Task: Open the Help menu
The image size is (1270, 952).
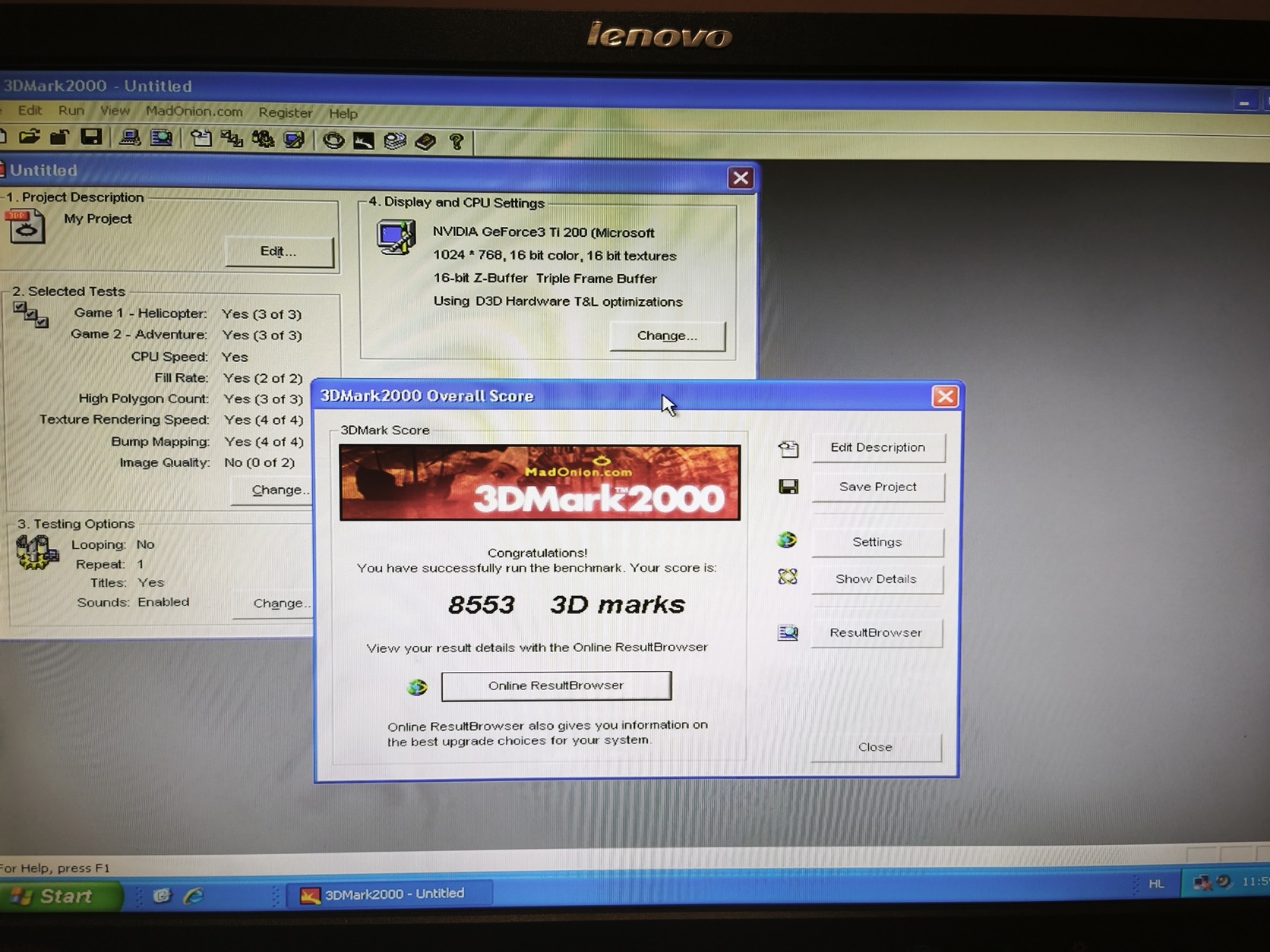Action: (x=343, y=113)
